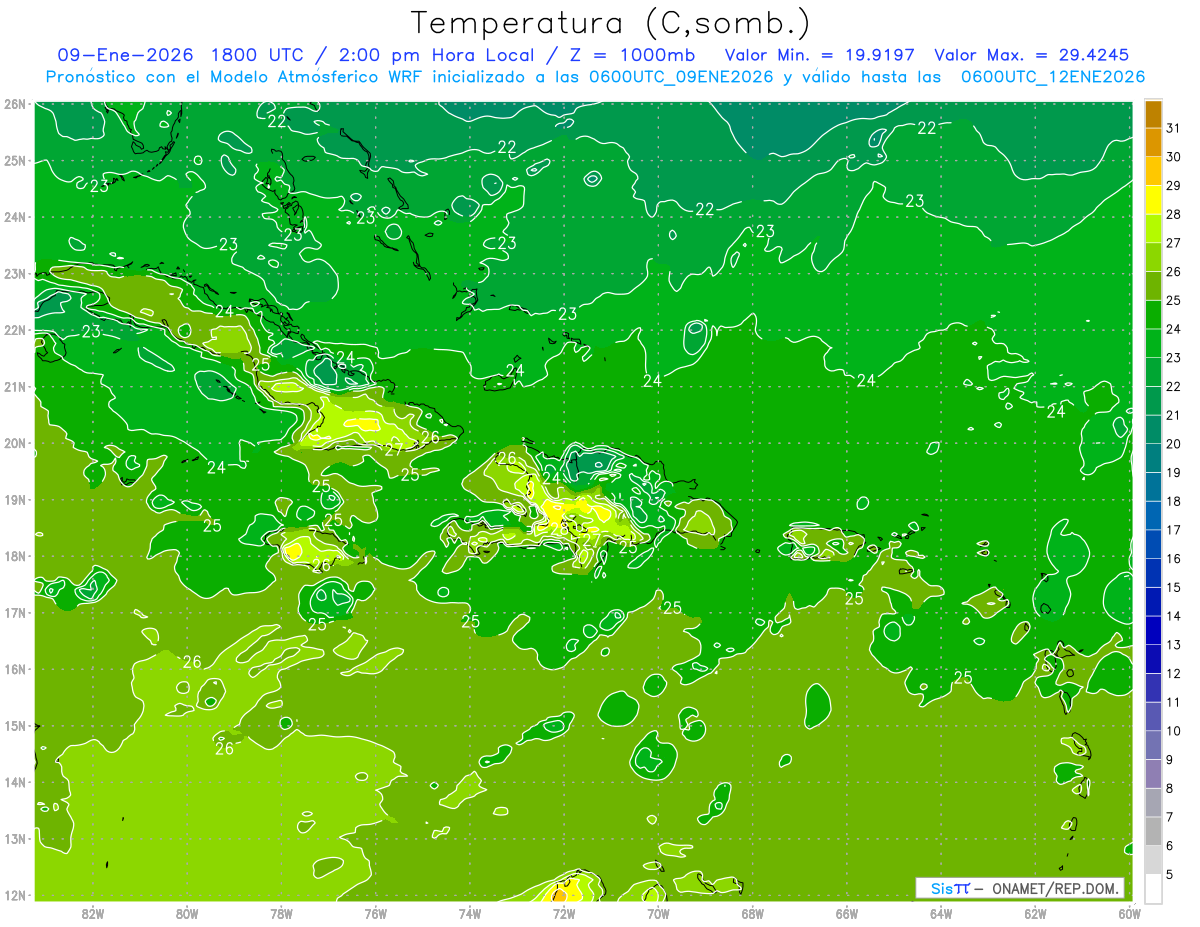Screen dimensions: 1200x927
Task: Click the color scale label 12
Action: point(1173,673)
